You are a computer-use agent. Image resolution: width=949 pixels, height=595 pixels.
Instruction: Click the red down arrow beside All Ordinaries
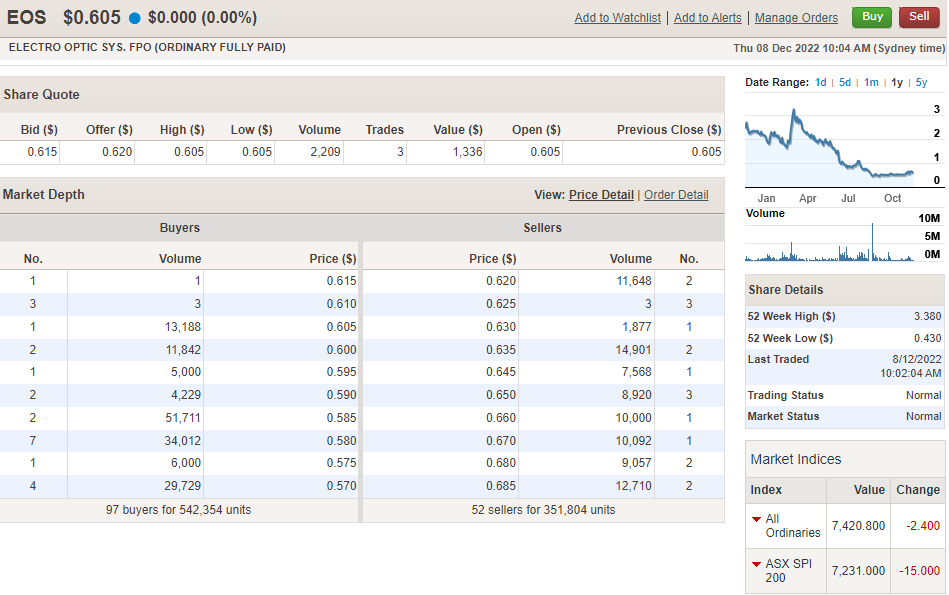tap(756, 519)
